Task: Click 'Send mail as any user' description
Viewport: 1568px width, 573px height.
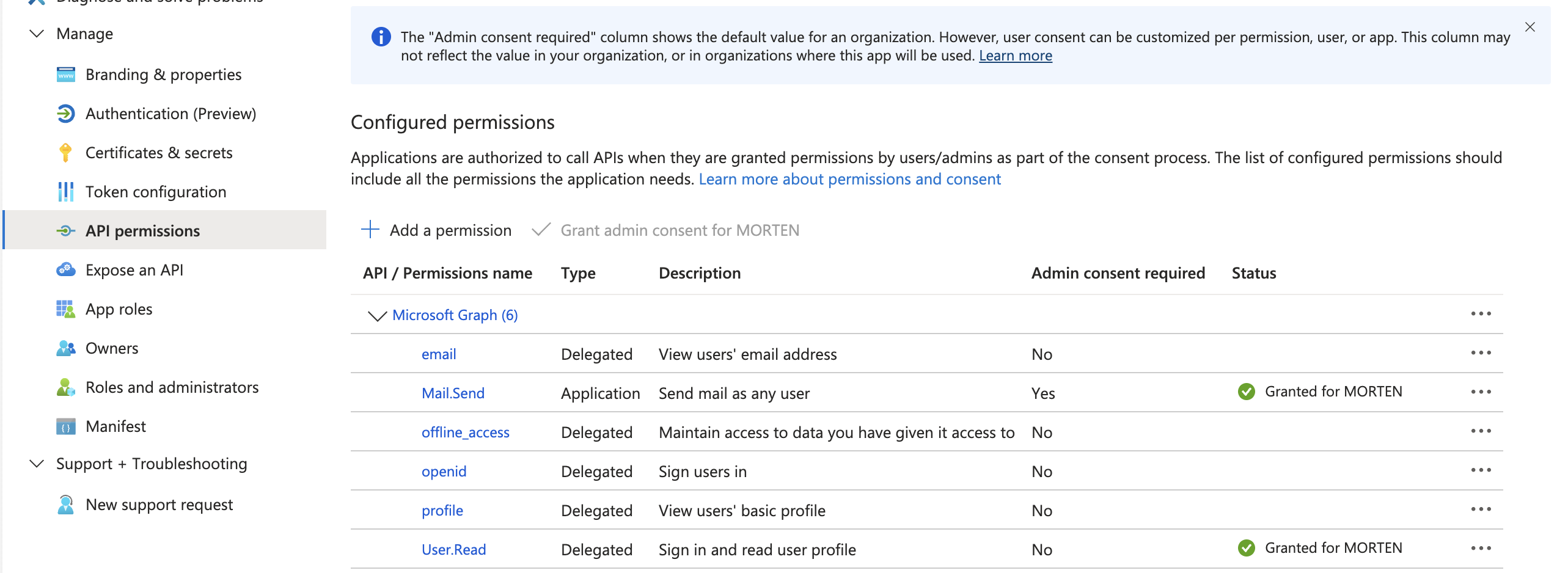Action: 734,393
